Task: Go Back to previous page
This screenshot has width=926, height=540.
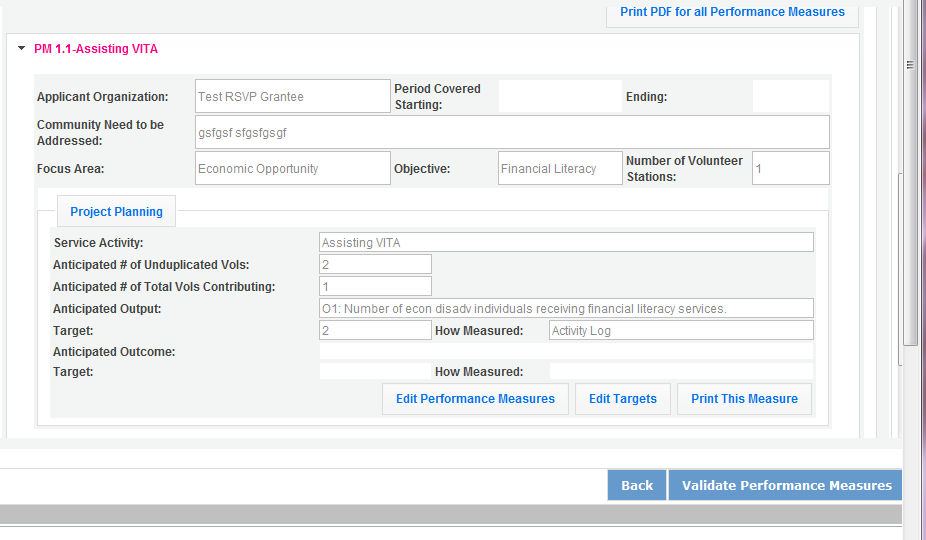Action: pyautogui.click(x=637, y=485)
